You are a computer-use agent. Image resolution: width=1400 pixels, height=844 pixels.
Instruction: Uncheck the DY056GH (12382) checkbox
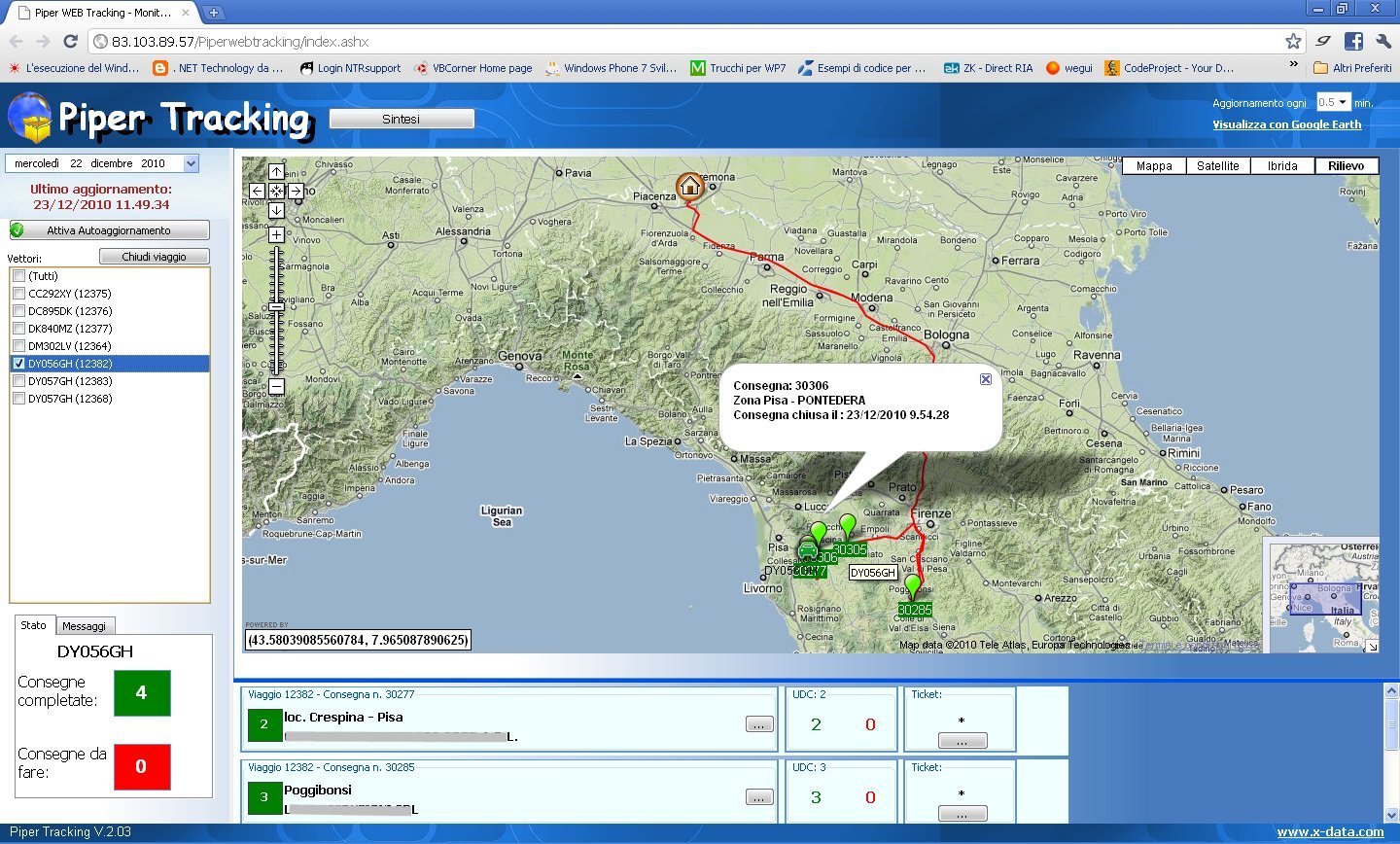point(18,364)
